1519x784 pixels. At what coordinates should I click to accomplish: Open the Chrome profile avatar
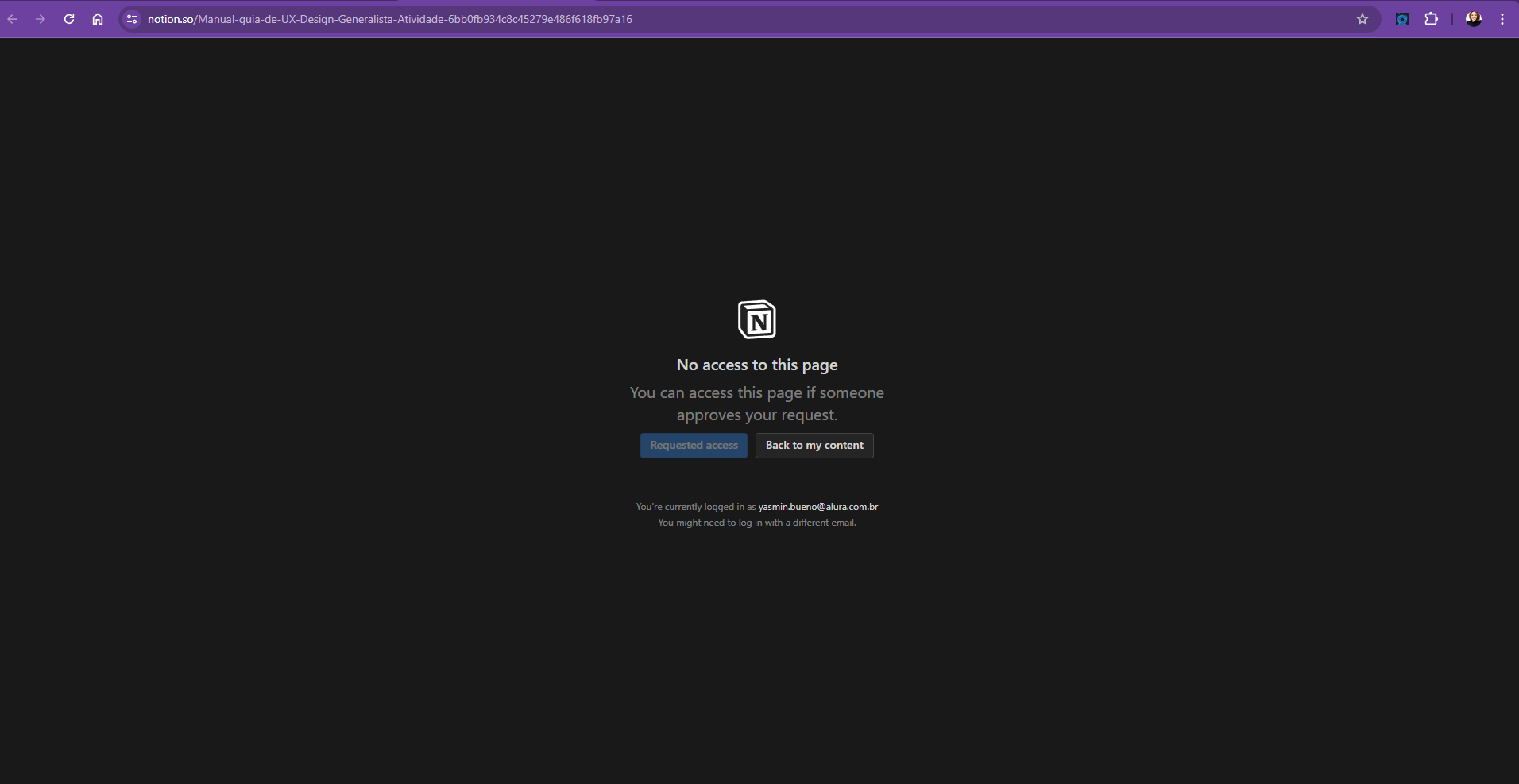pyautogui.click(x=1474, y=19)
